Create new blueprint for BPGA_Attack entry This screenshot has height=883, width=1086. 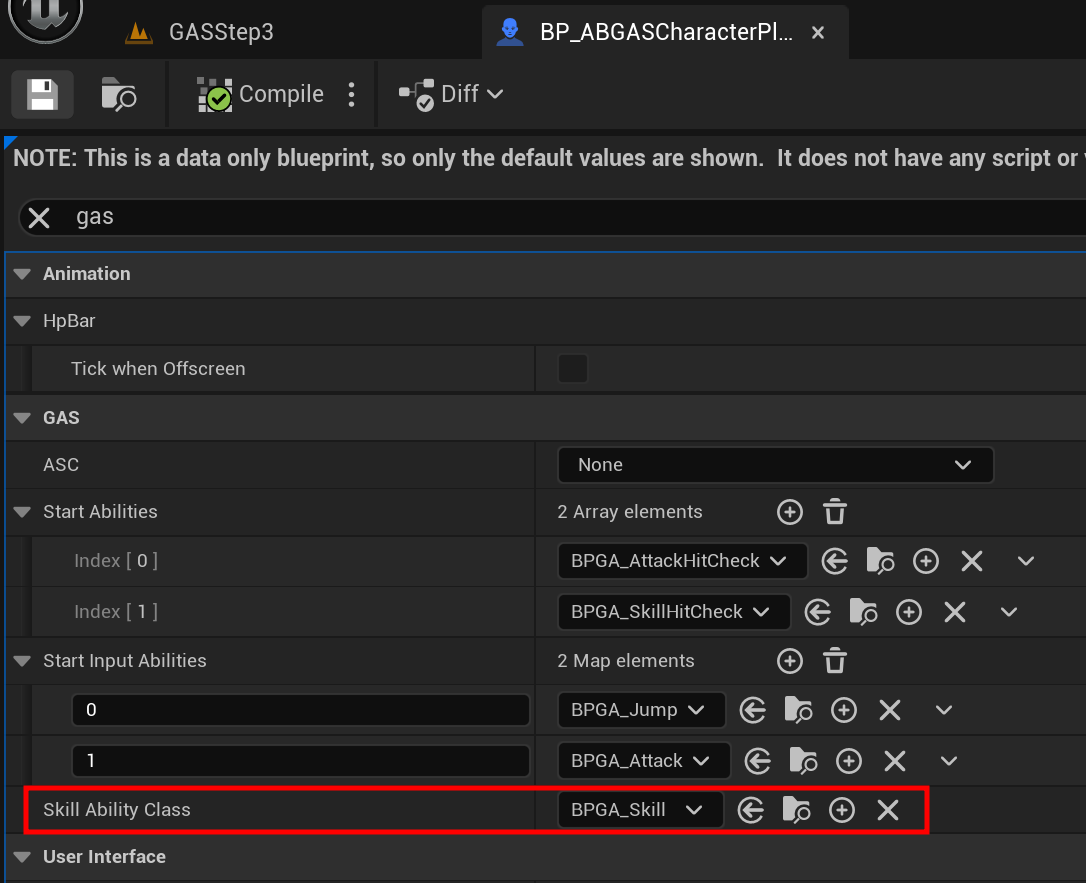(848, 761)
